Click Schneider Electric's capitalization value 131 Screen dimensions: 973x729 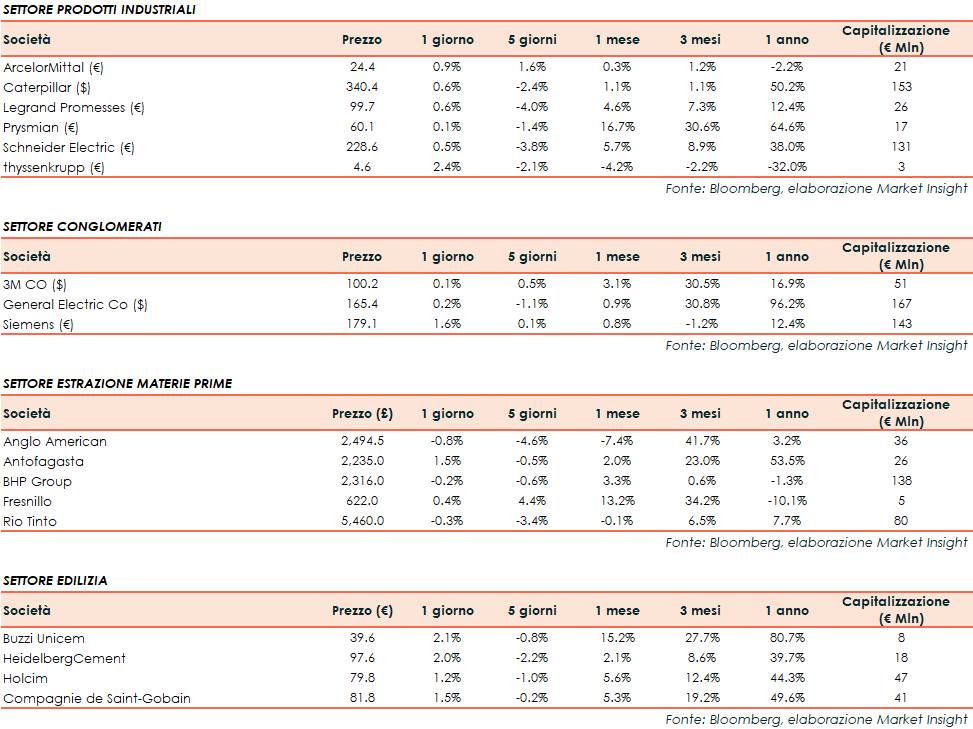[x=899, y=147]
